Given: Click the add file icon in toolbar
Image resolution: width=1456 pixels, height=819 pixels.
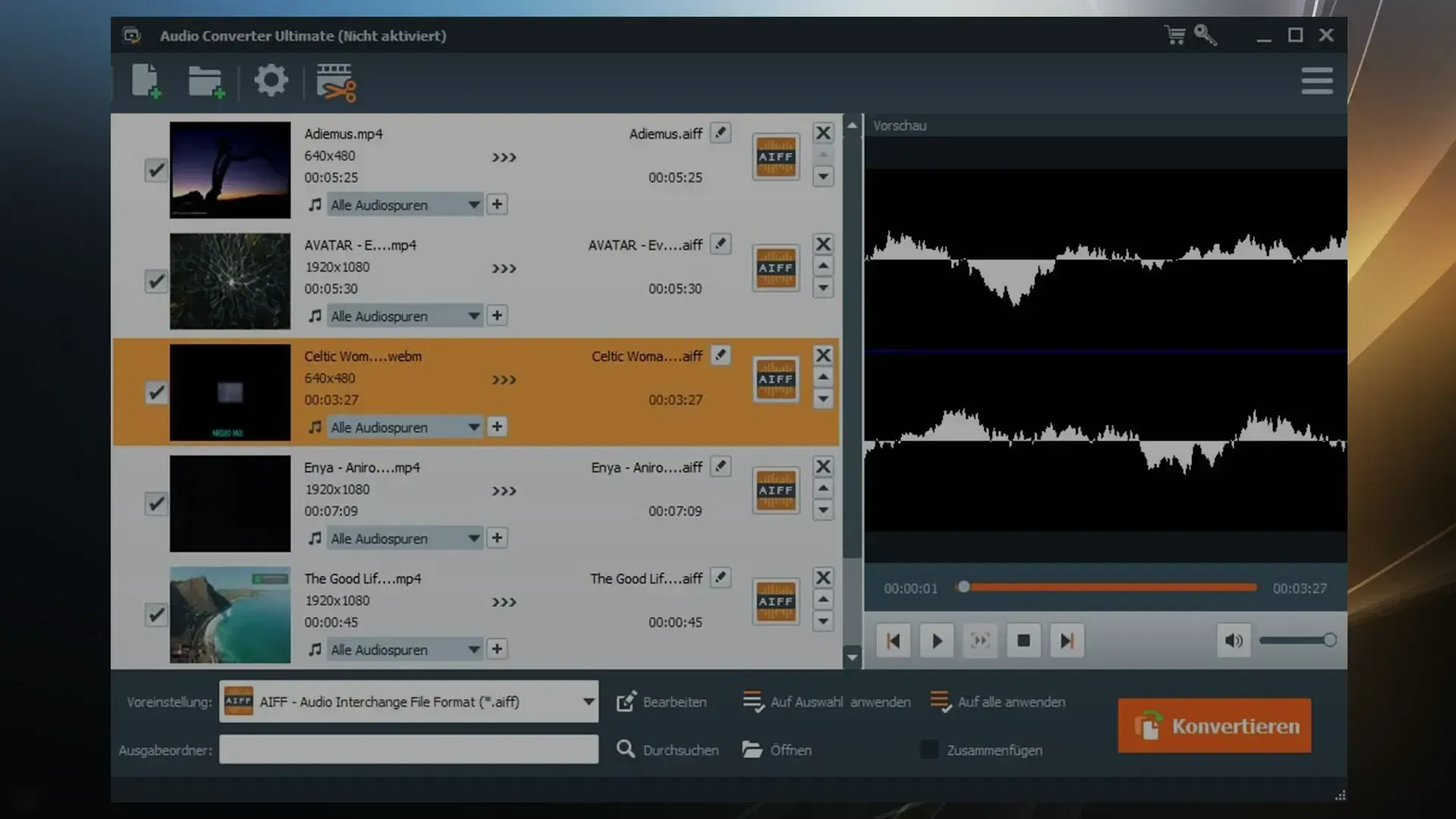Looking at the screenshot, I should click(146, 81).
